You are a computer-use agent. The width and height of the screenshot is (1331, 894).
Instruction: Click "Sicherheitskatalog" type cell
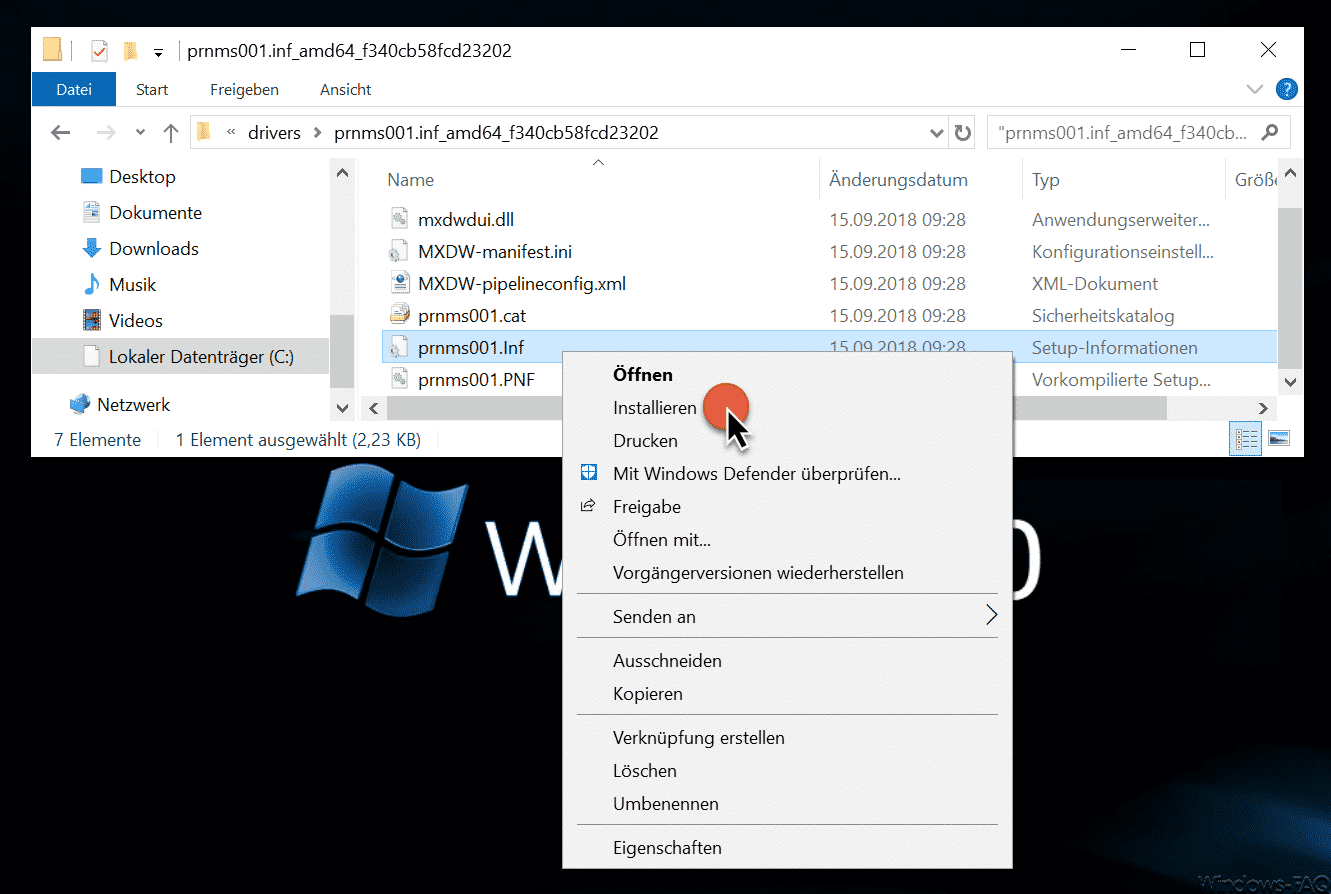pos(1103,315)
